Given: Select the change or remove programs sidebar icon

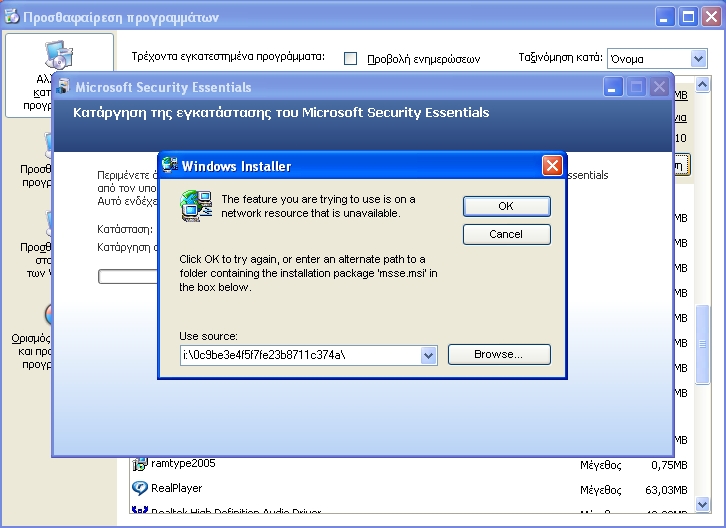Looking at the screenshot, I should [59, 55].
